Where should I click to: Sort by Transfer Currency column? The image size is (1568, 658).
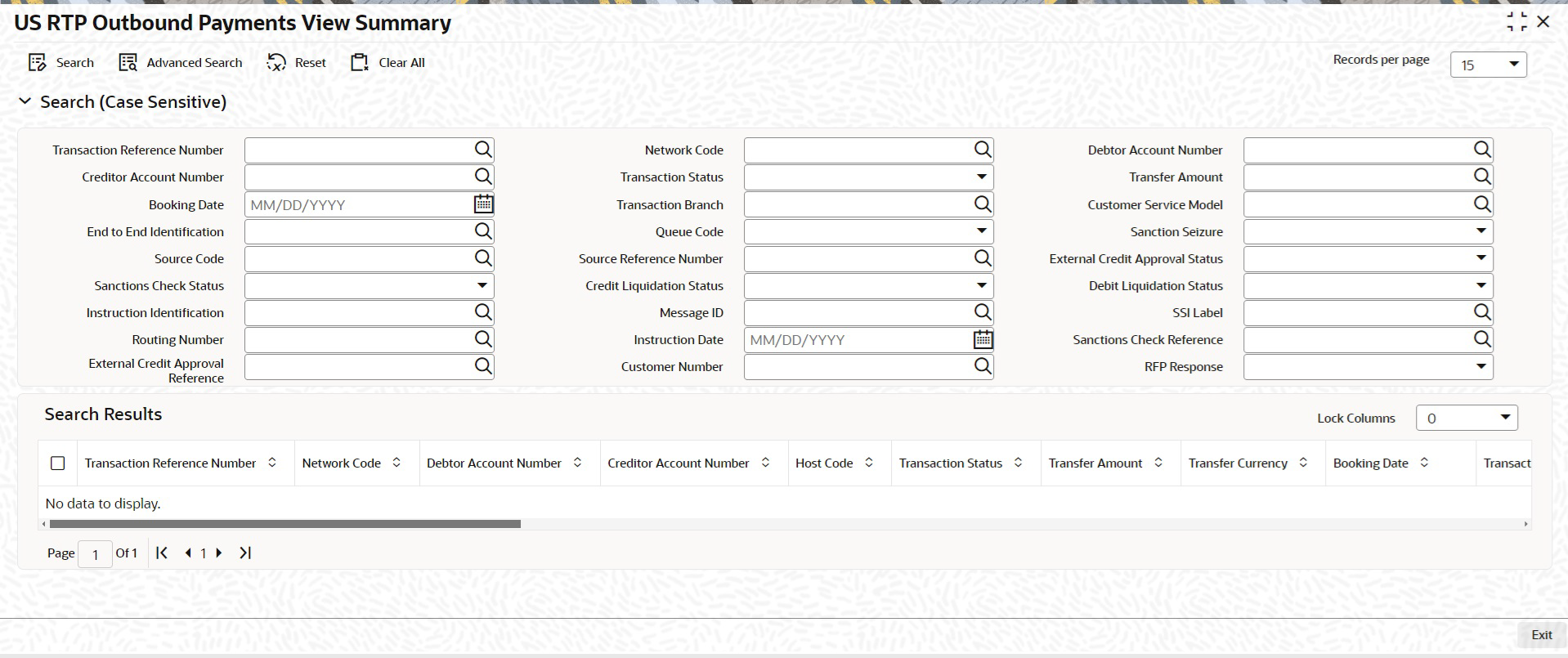(x=1303, y=463)
